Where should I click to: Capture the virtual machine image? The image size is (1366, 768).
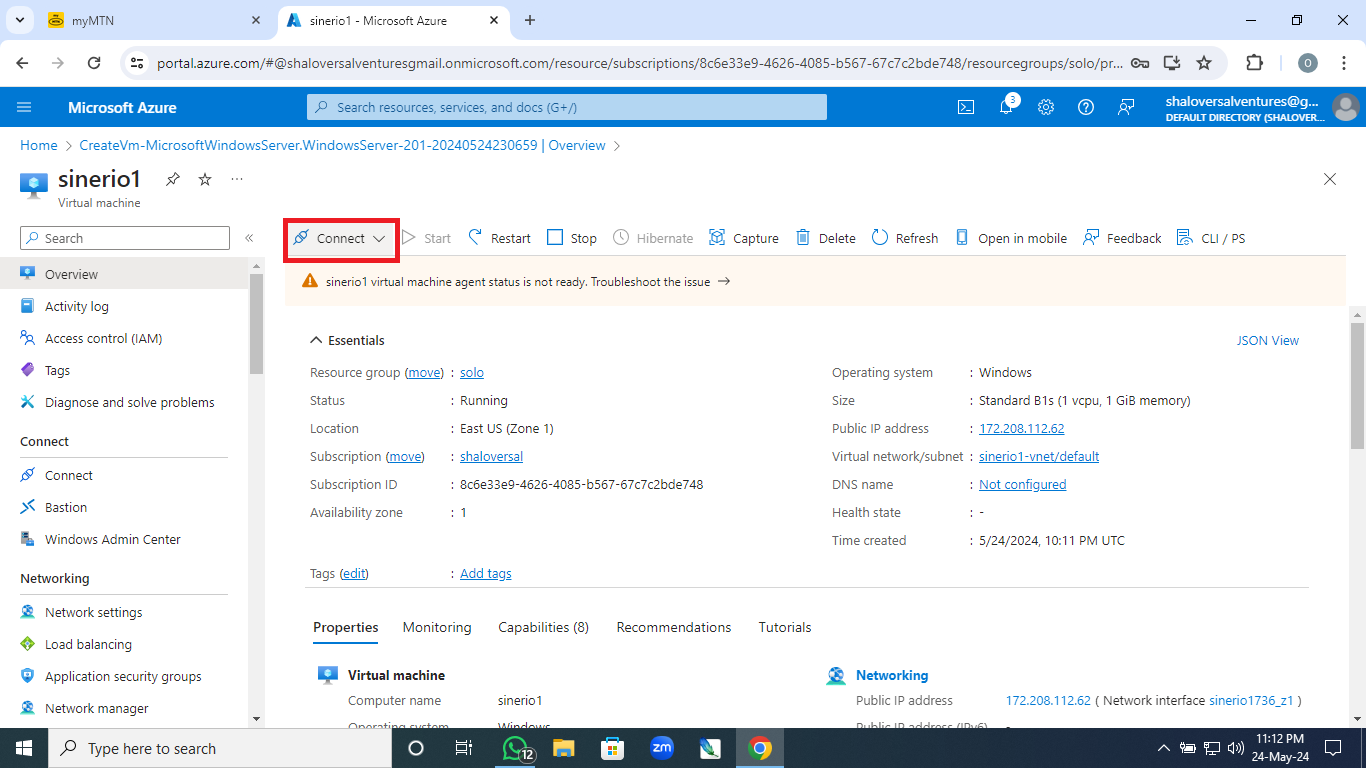tap(743, 238)
